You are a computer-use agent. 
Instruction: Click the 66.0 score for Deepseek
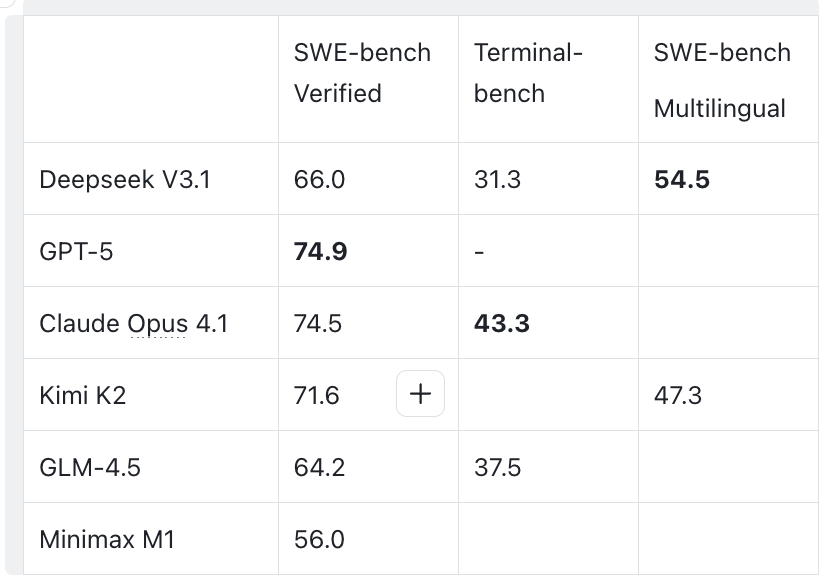[x=319, y=180]
